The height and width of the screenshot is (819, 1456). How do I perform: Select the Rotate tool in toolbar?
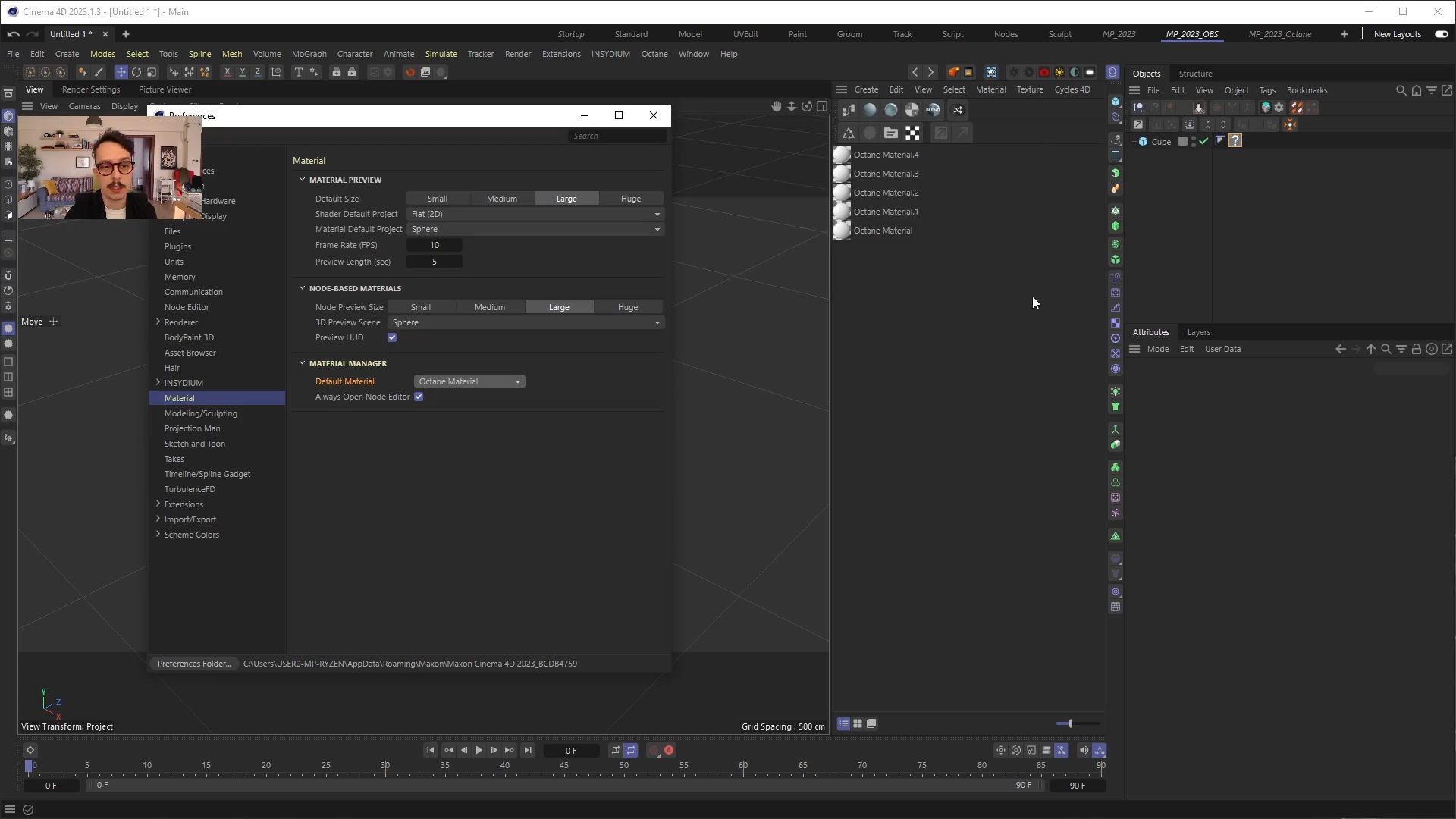(136, 72)
